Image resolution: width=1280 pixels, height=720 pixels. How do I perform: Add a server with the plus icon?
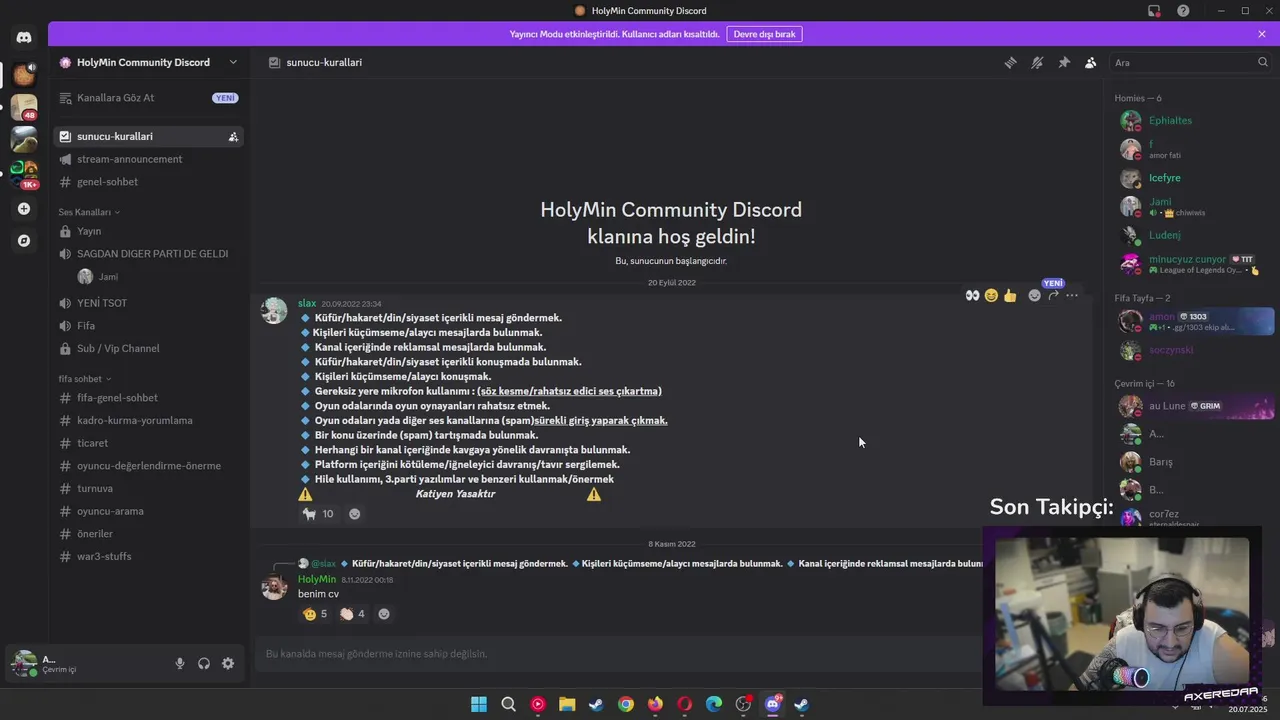pos(24,209)
